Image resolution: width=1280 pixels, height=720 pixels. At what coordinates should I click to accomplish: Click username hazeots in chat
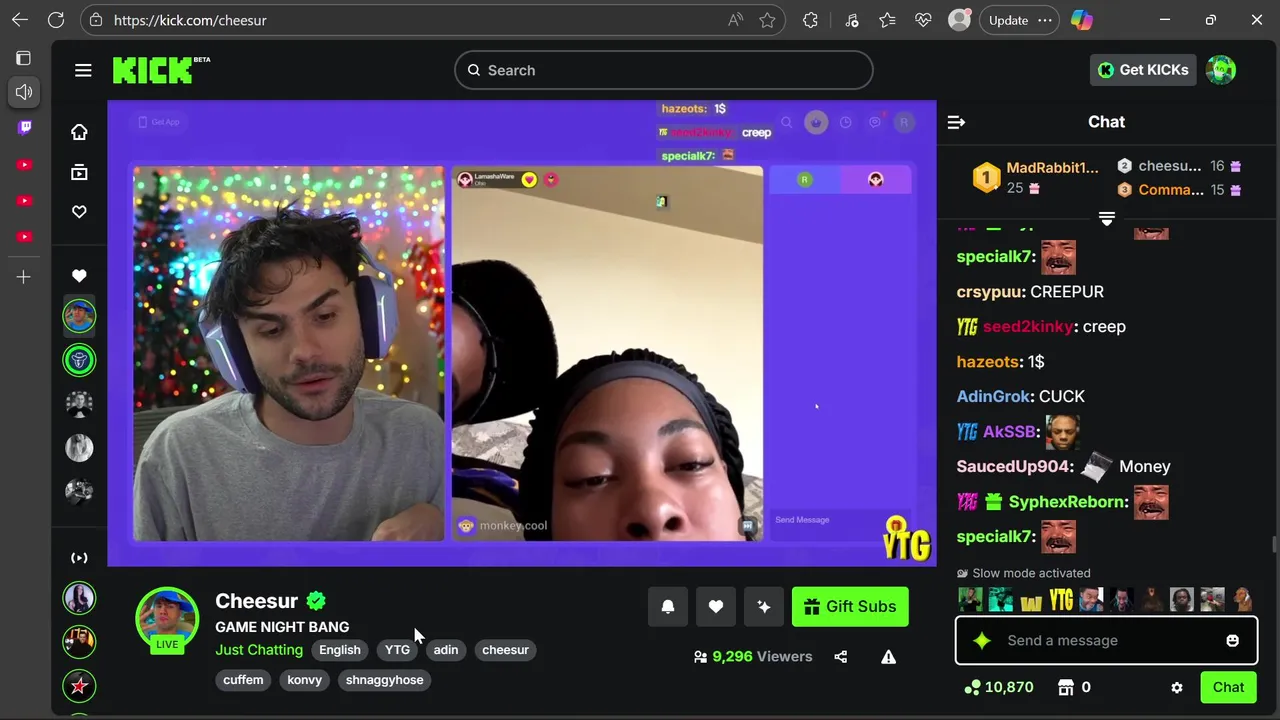pos(988,362)
